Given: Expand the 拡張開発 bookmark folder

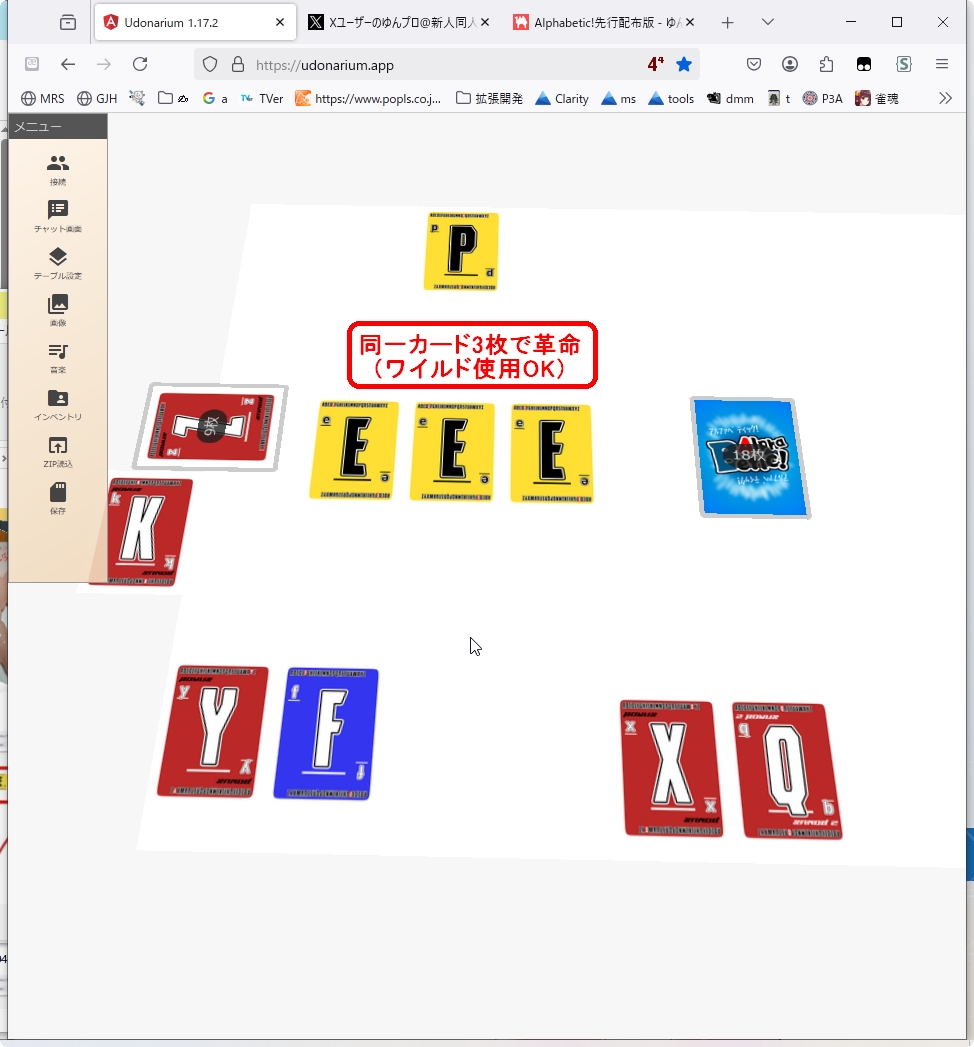Looking at the screenshot, I should (489, 99).
